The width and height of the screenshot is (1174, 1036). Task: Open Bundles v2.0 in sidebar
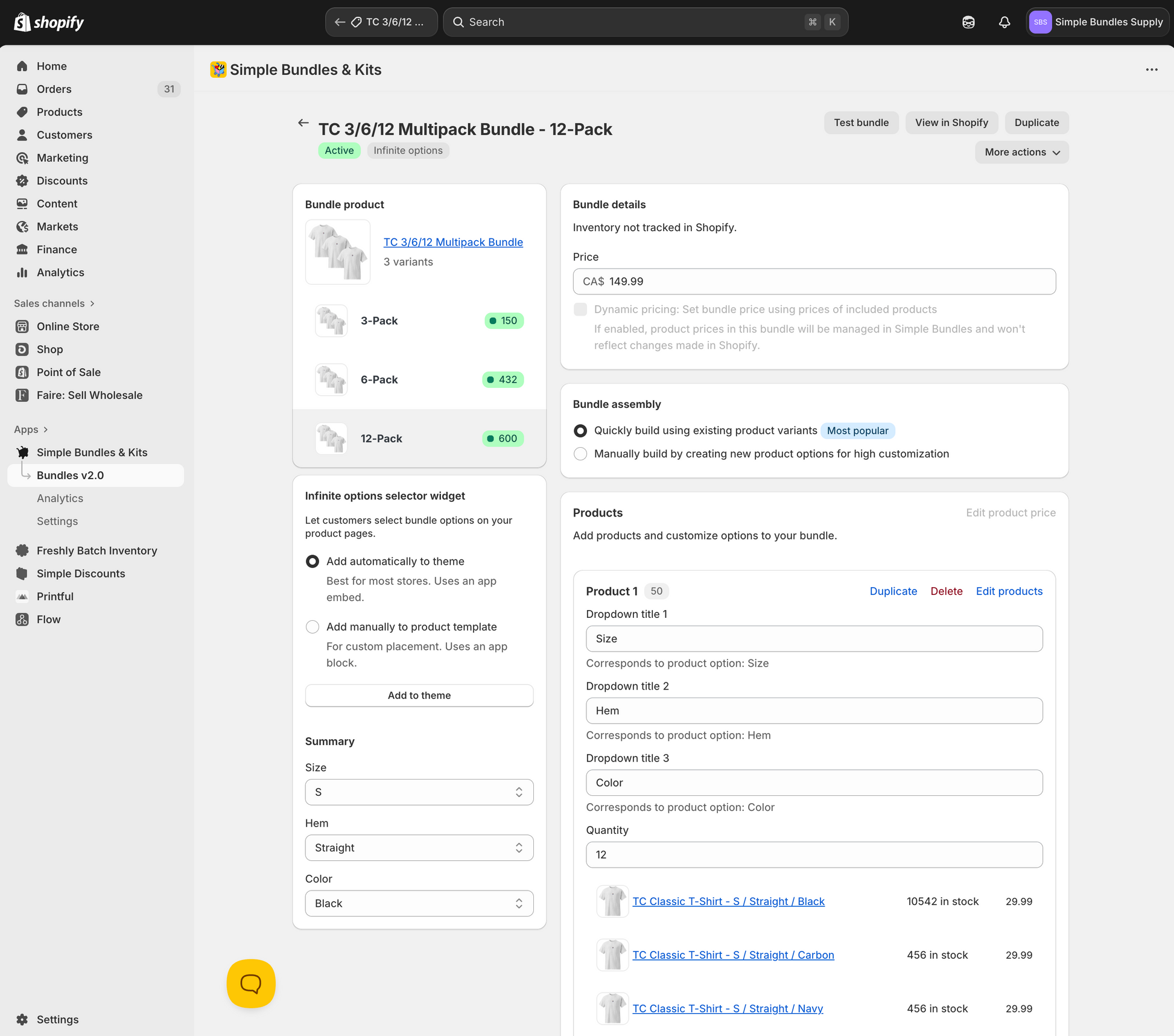pos(95,475)
